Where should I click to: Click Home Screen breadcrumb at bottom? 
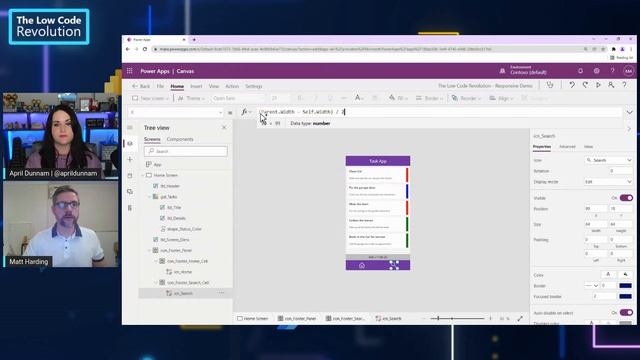point(253,318)
